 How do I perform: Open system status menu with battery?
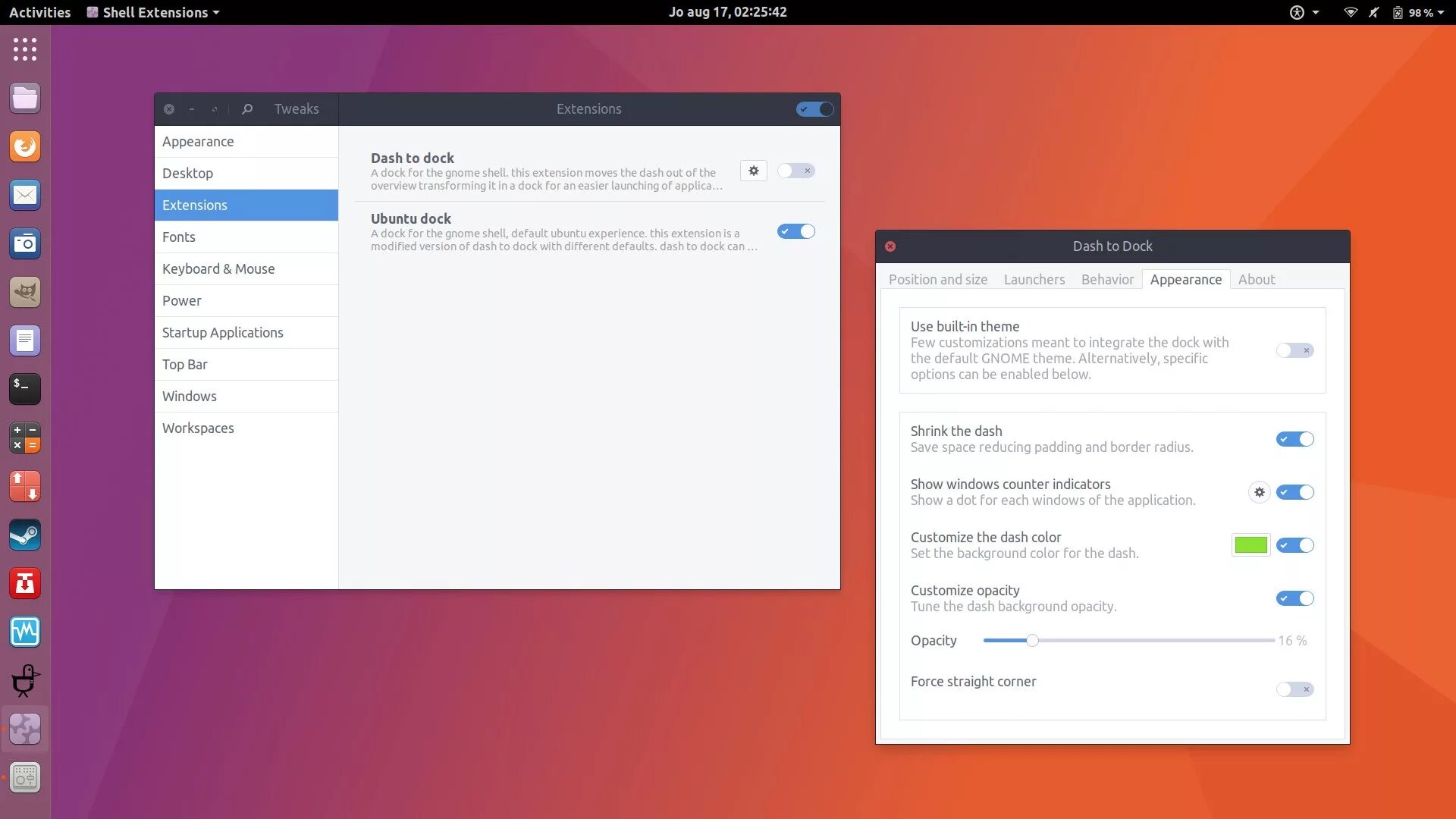point(1418,12)
